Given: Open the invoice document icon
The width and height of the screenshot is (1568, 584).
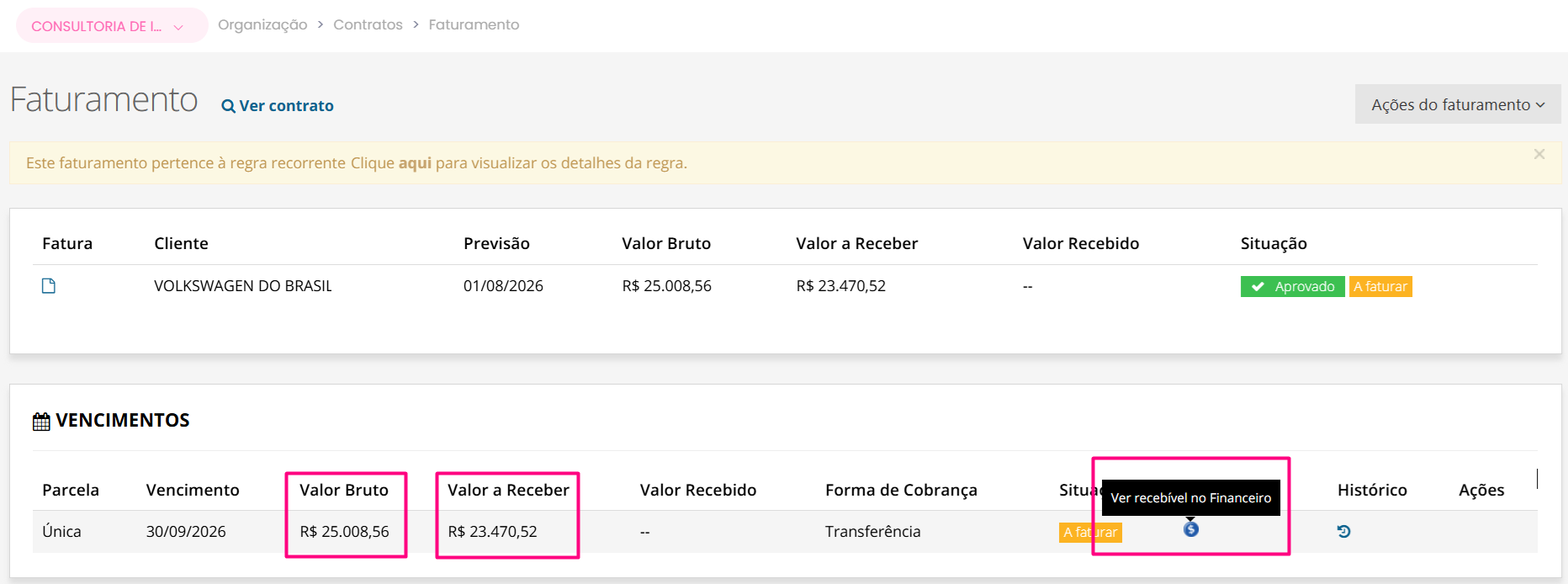Looking at the screenshot, I should pos(49,286).
